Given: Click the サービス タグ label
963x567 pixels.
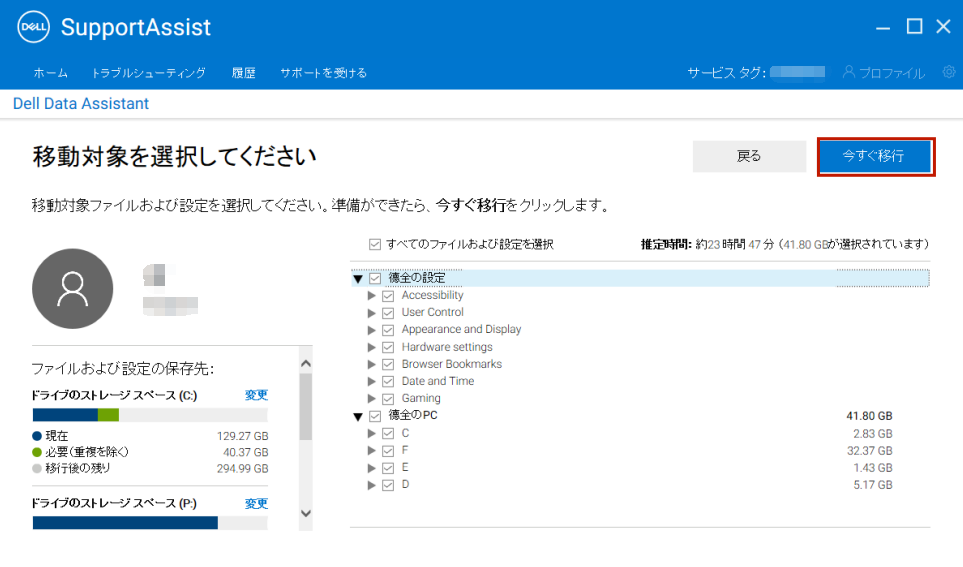Looking at the screenshot, I should coord(727,72).
